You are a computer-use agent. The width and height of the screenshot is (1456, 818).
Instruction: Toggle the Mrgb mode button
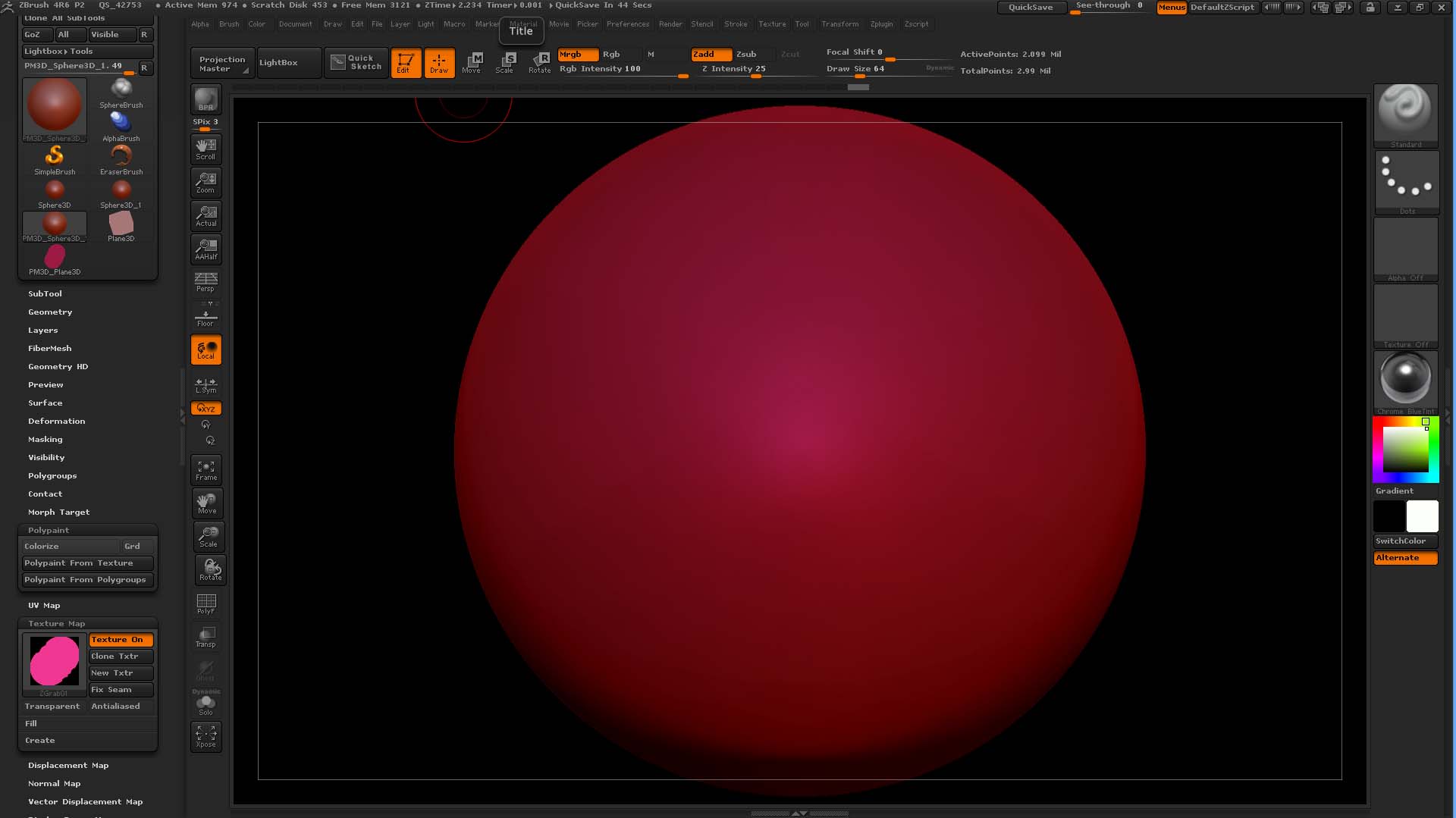(577, 55)
